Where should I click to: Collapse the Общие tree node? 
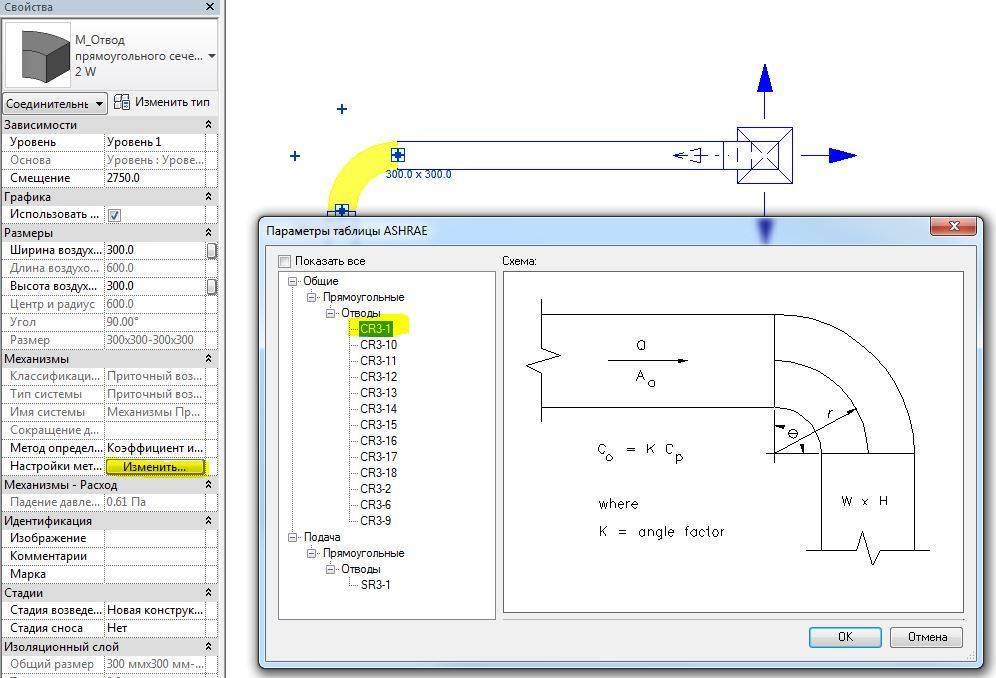click(x=292, y=281)
